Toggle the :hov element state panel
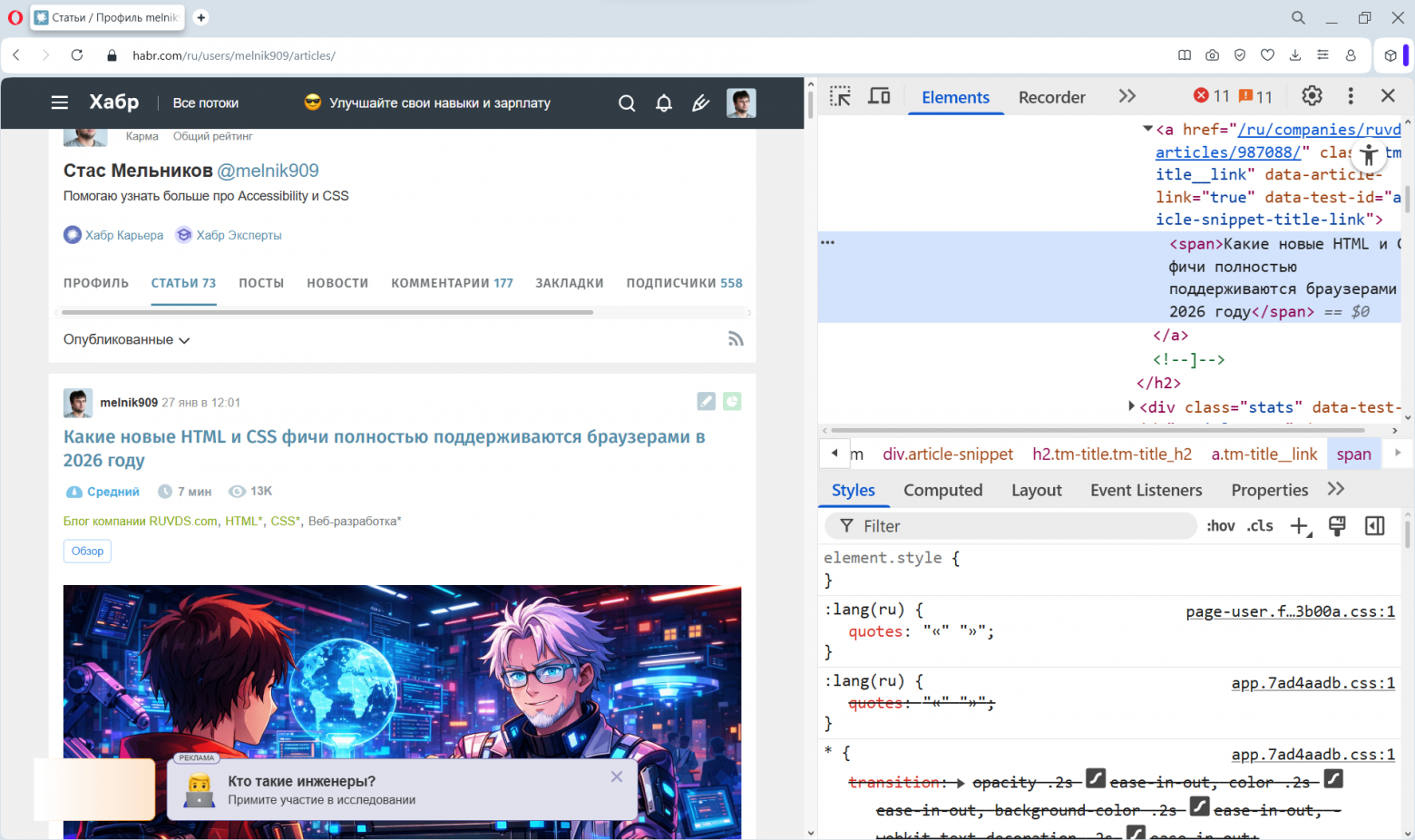 [1220, 526]
